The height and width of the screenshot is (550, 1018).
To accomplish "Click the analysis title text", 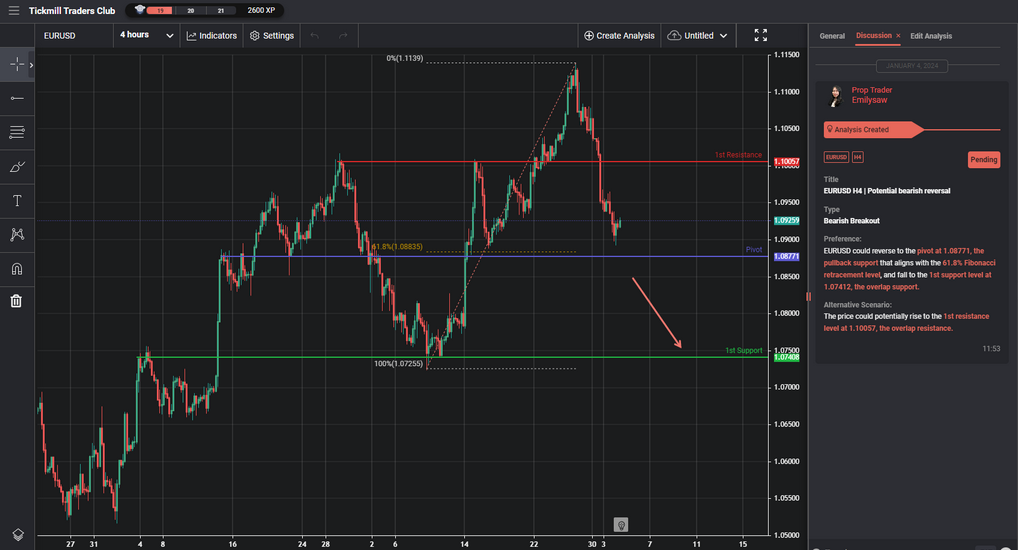I will pyautogui.click(x=886, y=191).
